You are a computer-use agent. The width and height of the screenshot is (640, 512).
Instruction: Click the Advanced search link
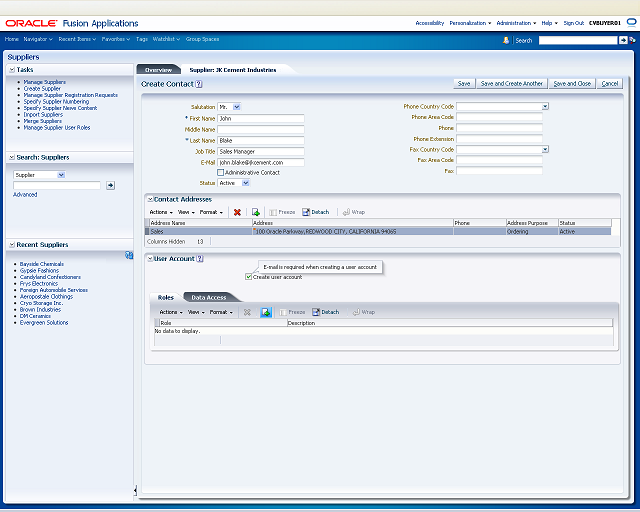[x=25, y=195]
